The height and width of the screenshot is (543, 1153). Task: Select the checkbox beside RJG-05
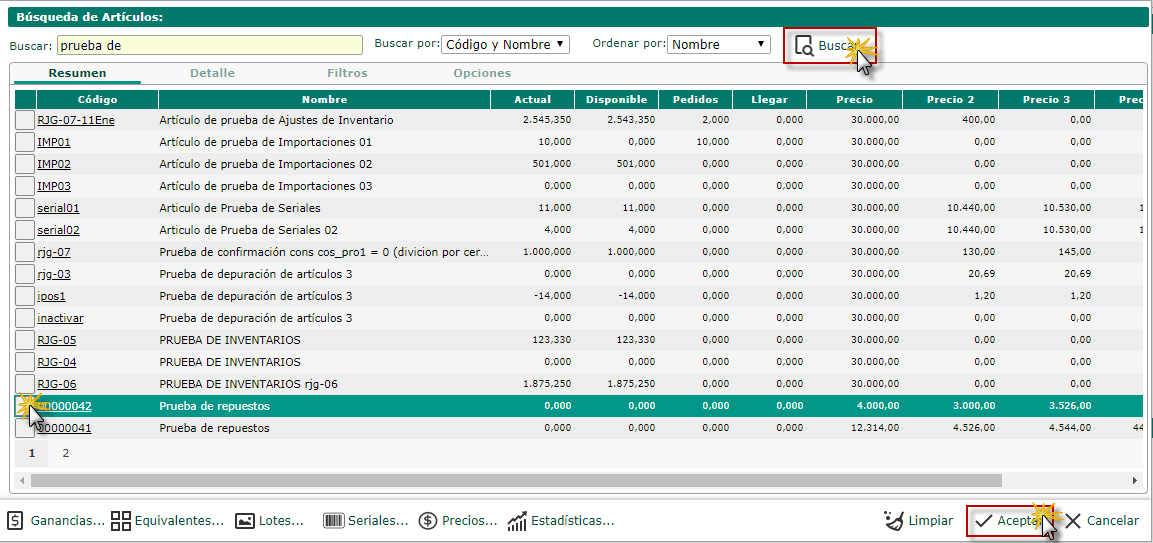[25, 340]
